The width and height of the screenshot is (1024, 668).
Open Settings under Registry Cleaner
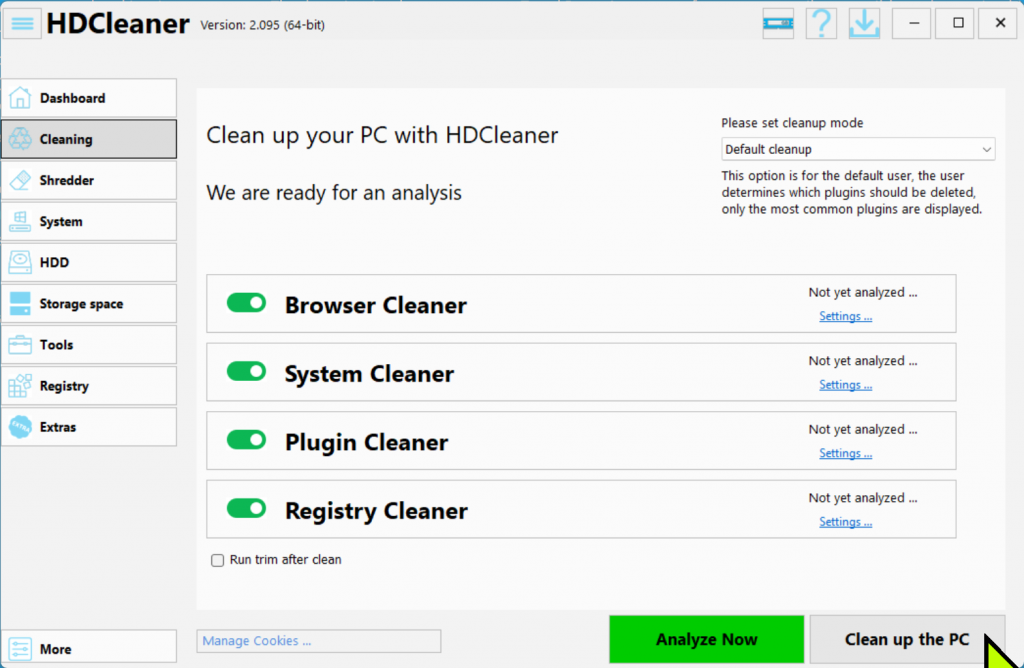point(845,521)
